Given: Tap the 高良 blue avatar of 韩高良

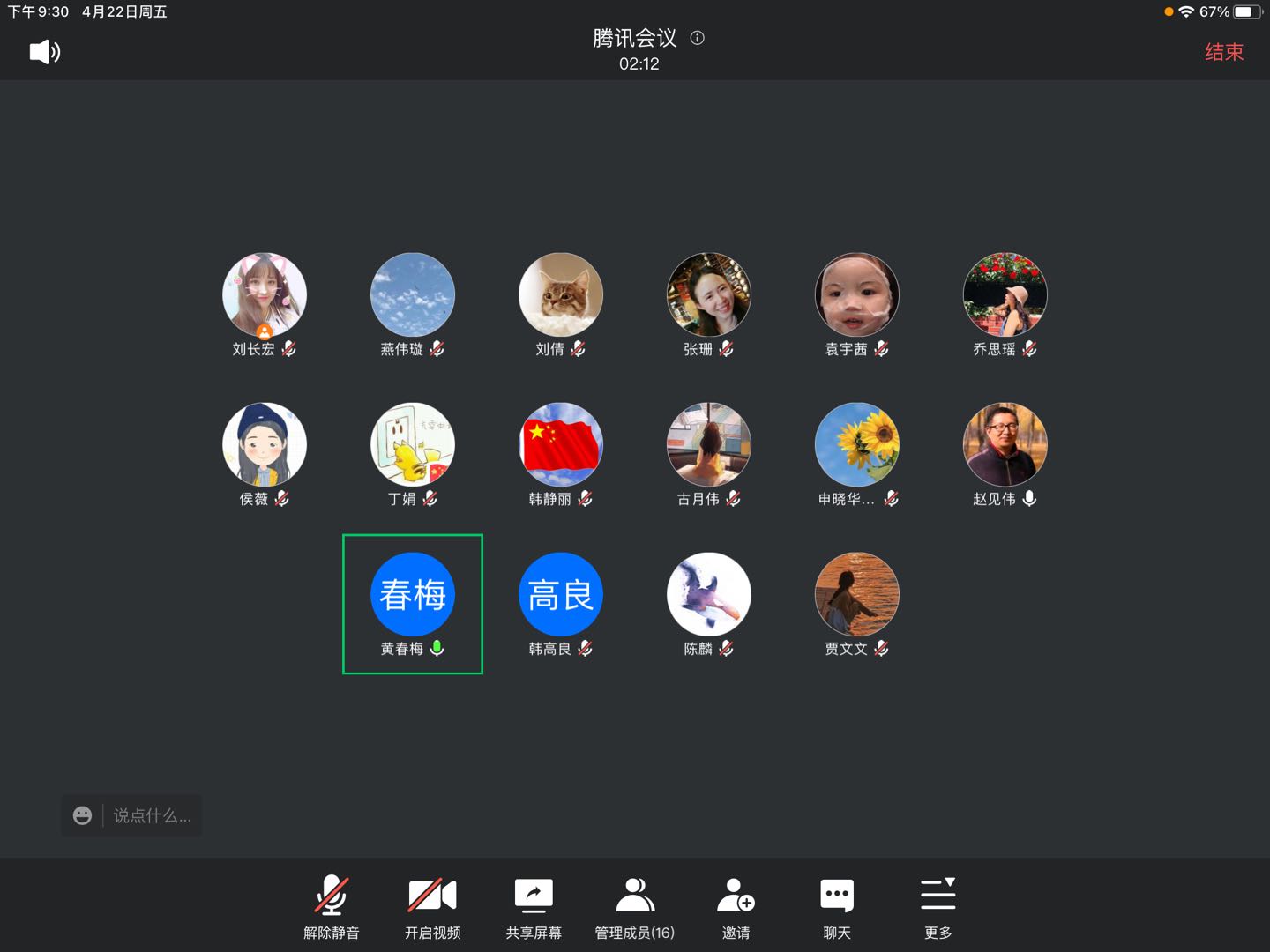Looking at the screenshot, I should 561,594.
